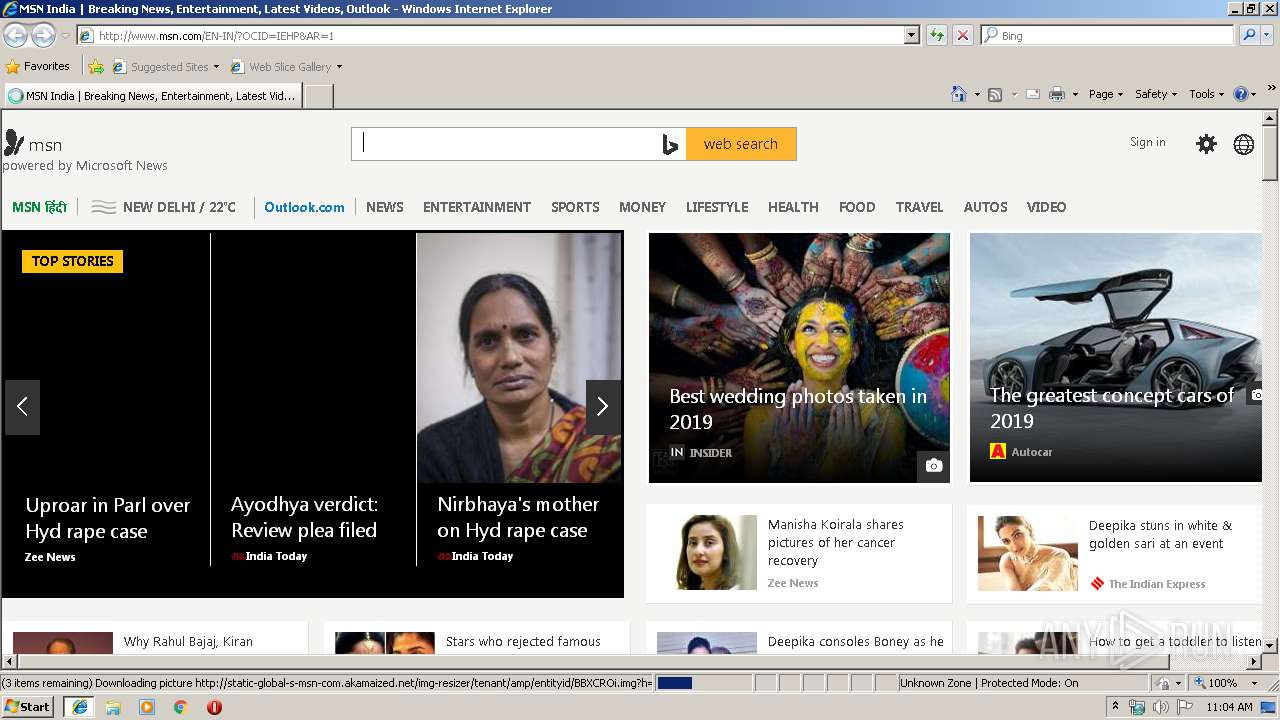Click the Home page icon in command bar

[x=958, y=94]
